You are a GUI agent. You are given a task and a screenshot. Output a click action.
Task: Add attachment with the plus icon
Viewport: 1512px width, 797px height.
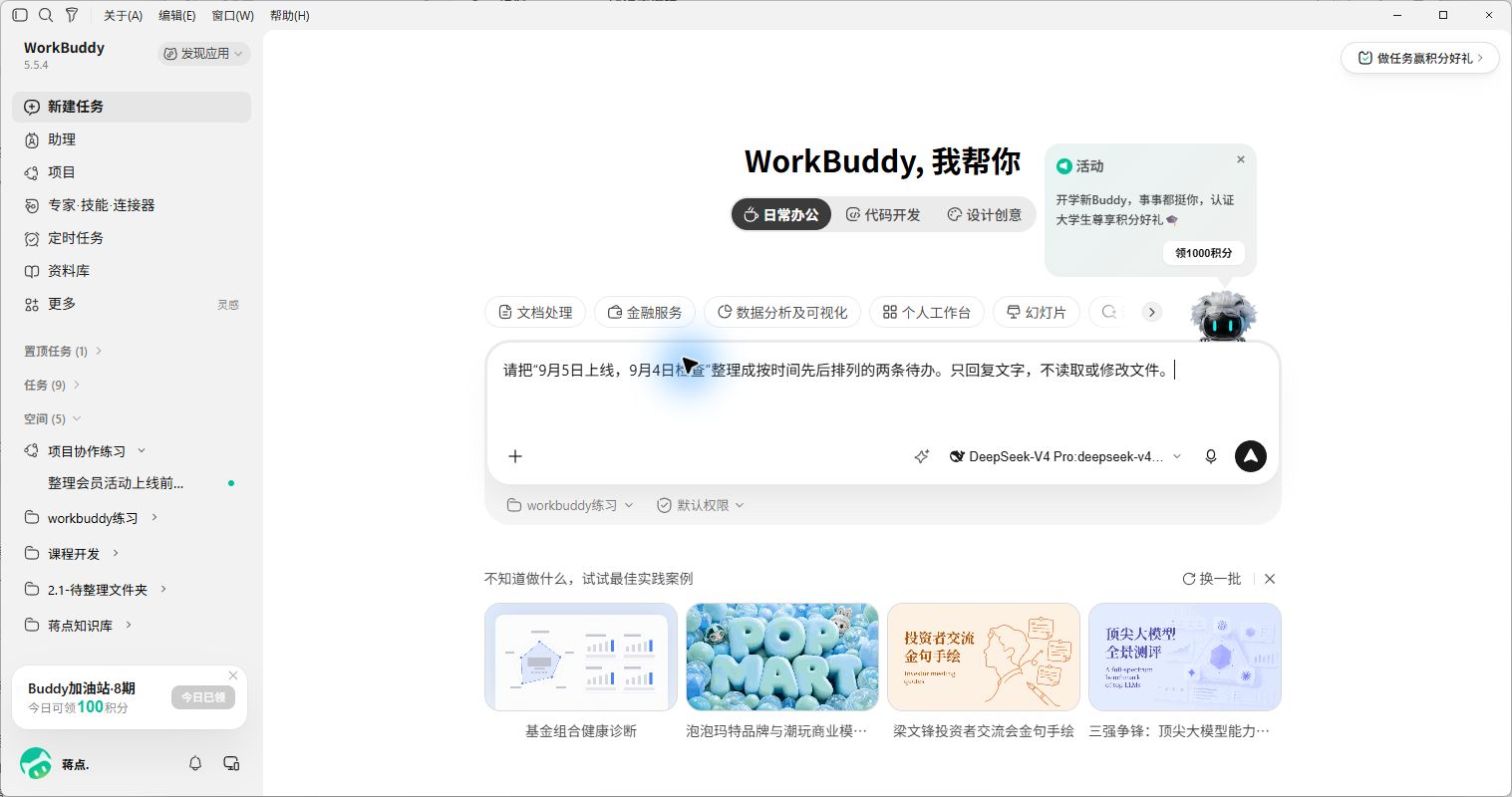515,456
